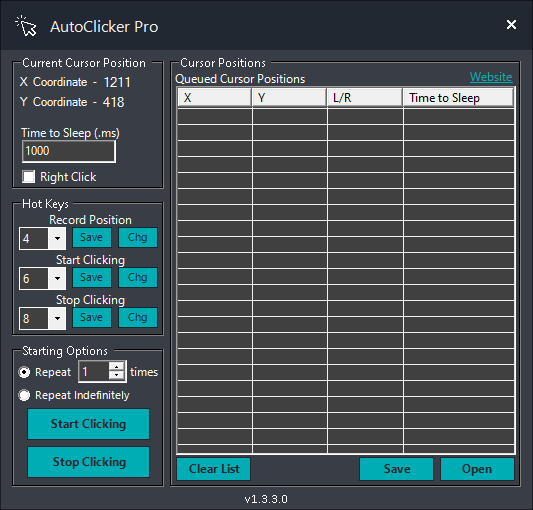This screenshot has width=533, height=510.
Task: Increase repeat count with up arrow
Action: click(x=117, y=367)
